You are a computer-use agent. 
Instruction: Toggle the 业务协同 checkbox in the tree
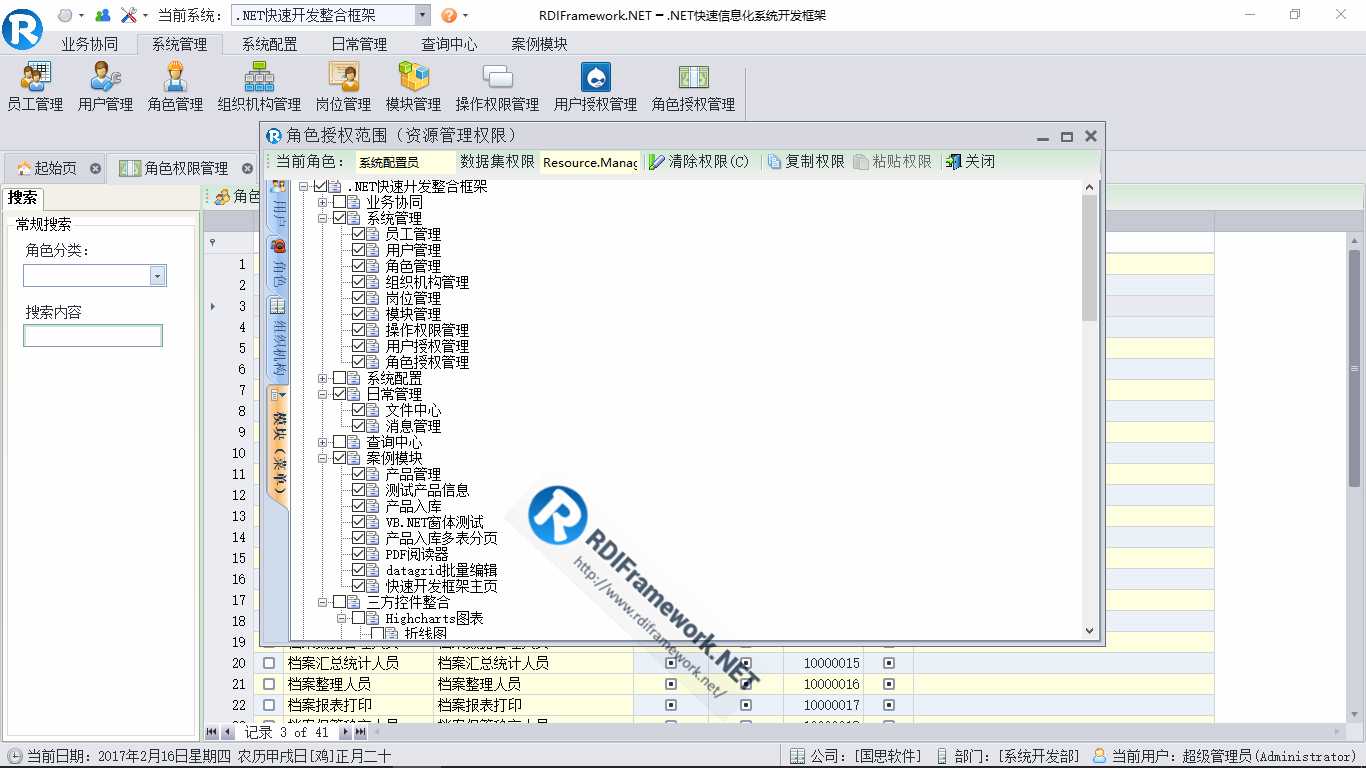339,203
